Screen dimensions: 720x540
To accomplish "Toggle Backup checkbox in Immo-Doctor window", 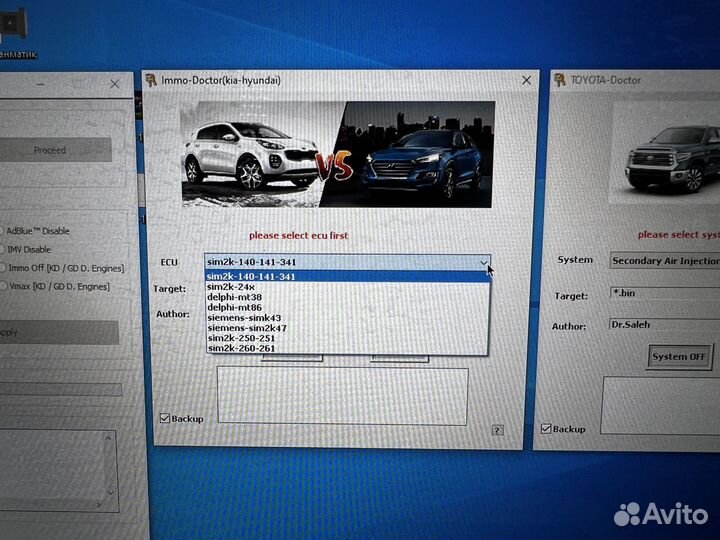I will [164, 418].
